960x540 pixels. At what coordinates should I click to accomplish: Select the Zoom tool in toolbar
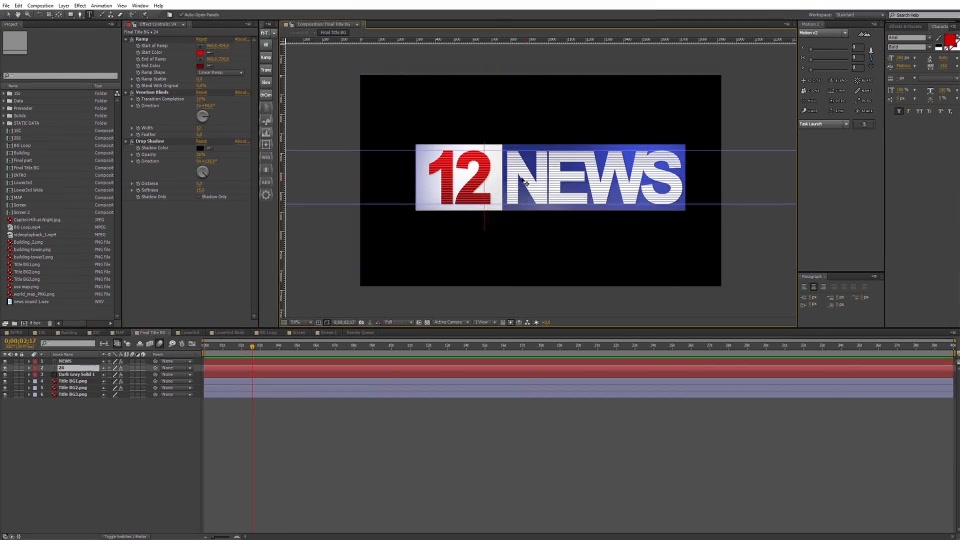[x=28, y=15]
